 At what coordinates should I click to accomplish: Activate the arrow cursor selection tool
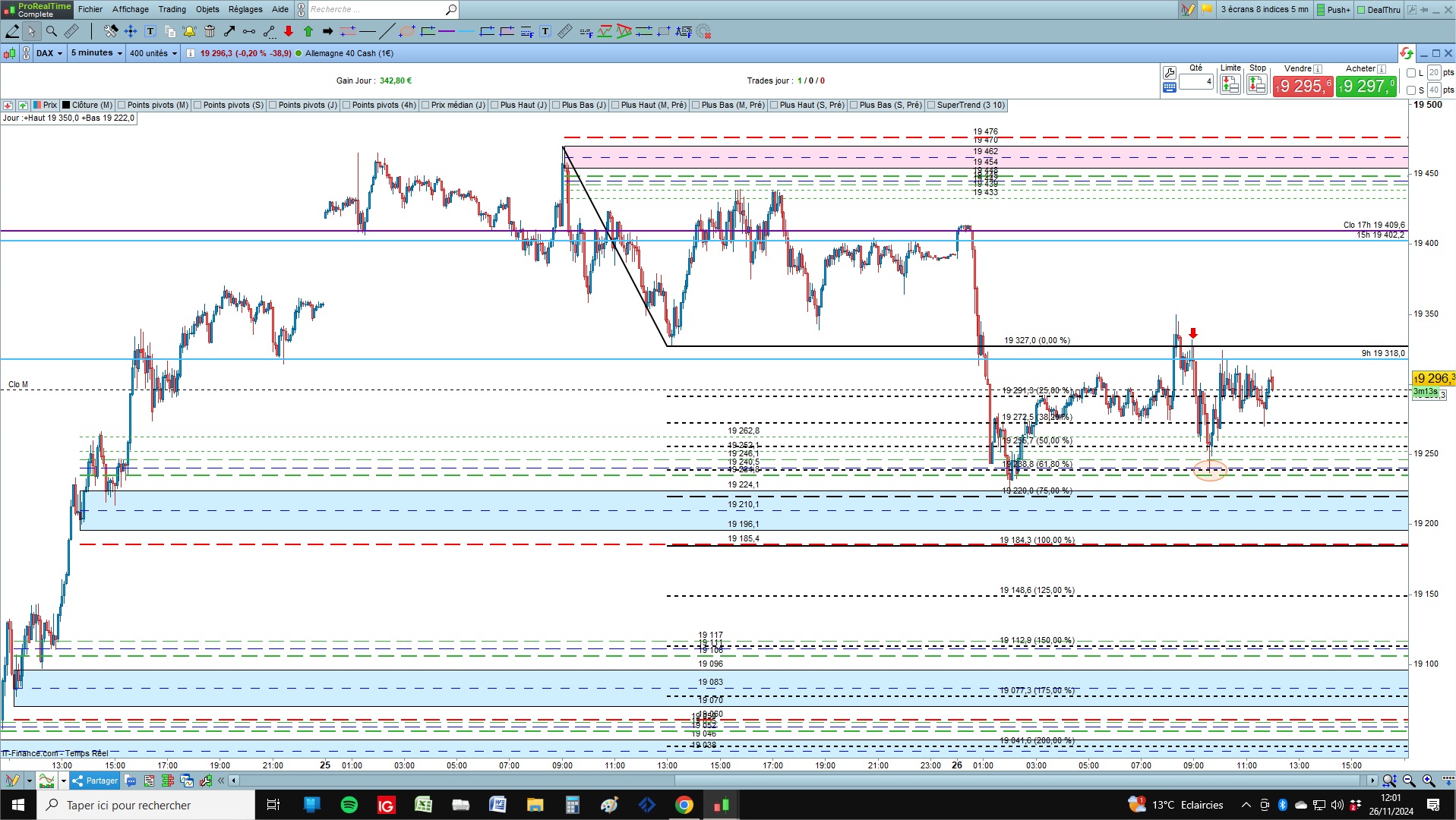click(x=31, y=31)
